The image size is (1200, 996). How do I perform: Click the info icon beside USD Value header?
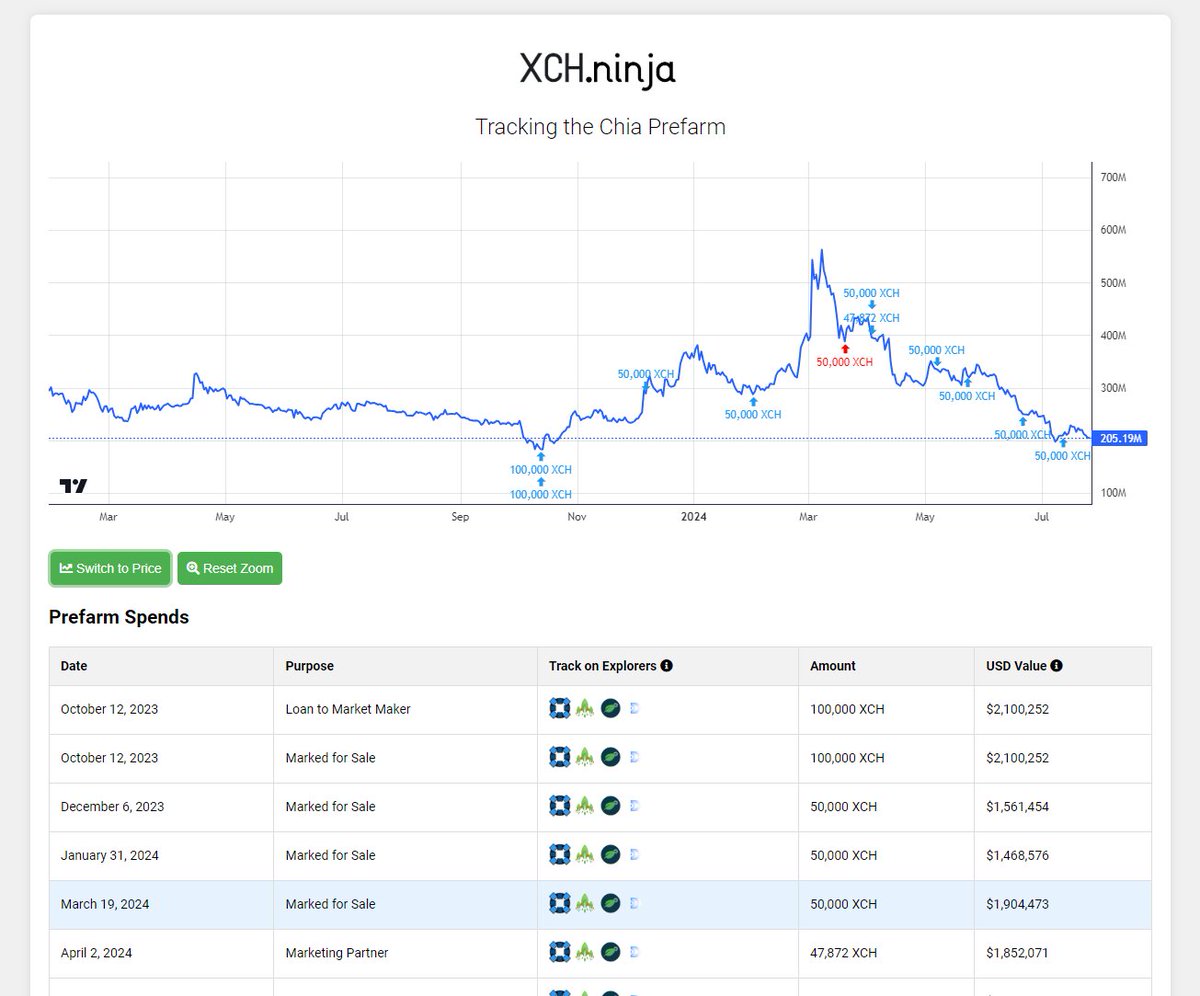(1057, 666)
